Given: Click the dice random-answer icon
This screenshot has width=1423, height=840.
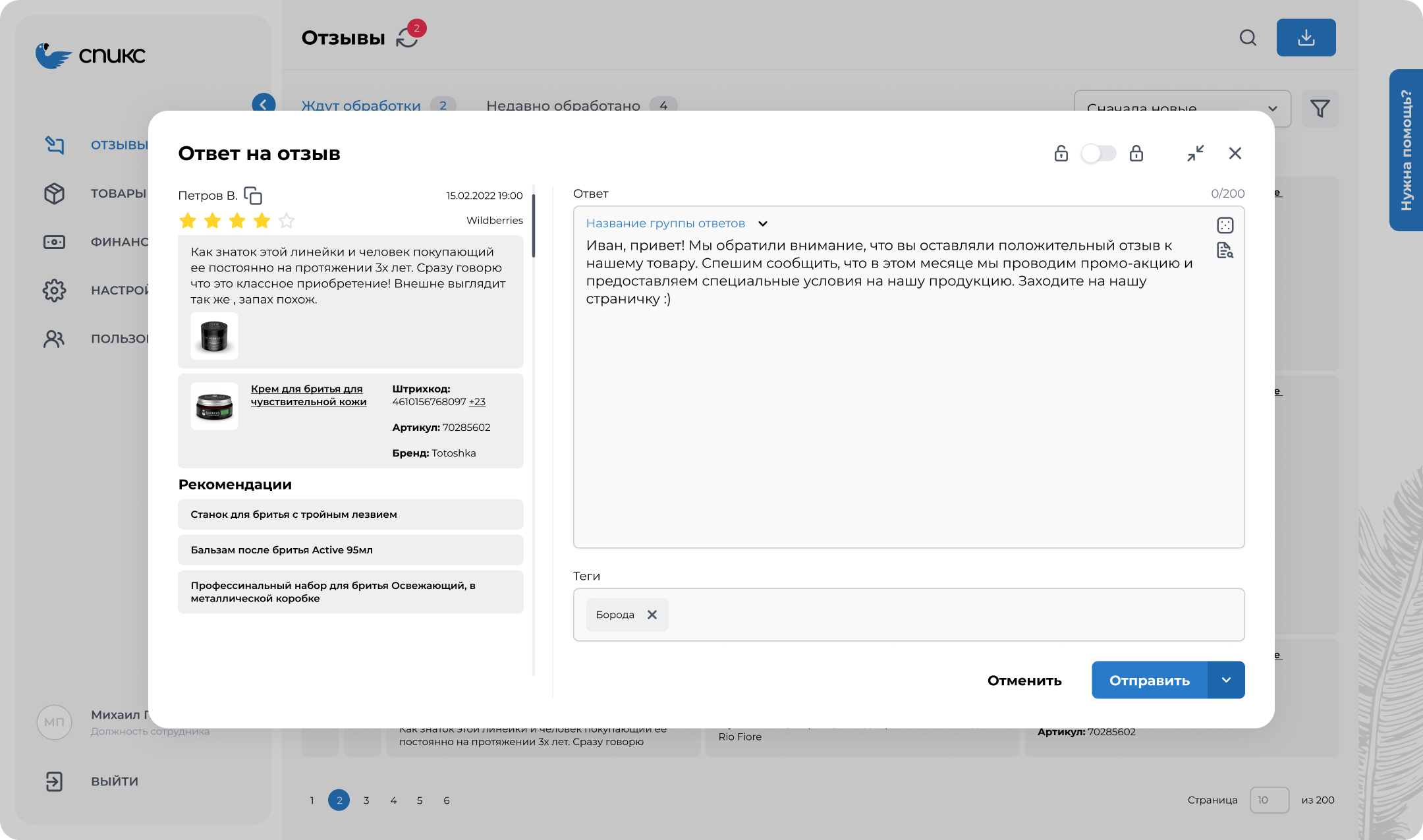Looking at the screenshot, I should (1225, 225).
